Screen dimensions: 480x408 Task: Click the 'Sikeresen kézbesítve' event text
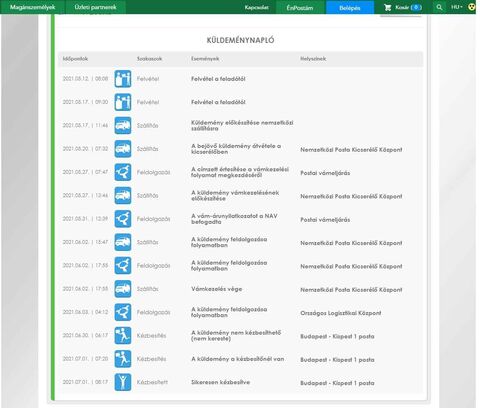tap(220, 382)
